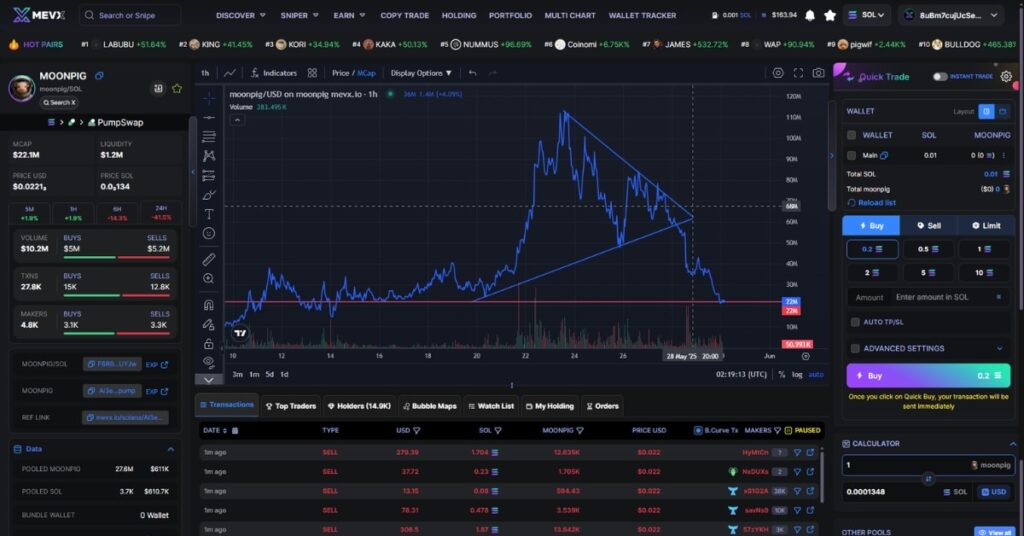Take a chart snapshot with camera icon
Screen dimensions: 1024x536
pyautogui.click(x=818, y=73)
